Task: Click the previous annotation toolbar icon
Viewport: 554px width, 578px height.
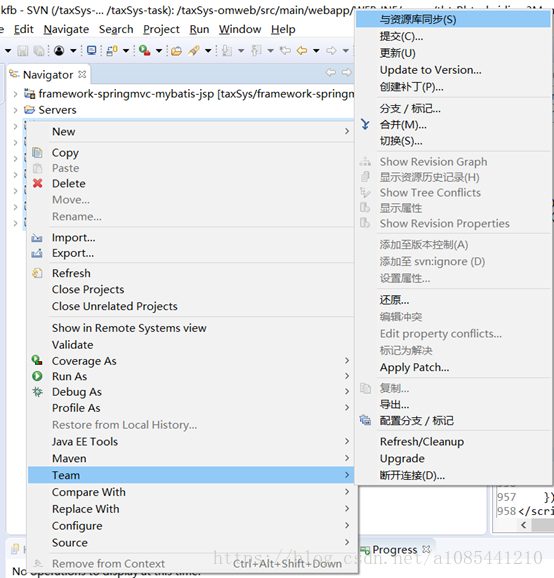Action: click(x=257, y=51)
